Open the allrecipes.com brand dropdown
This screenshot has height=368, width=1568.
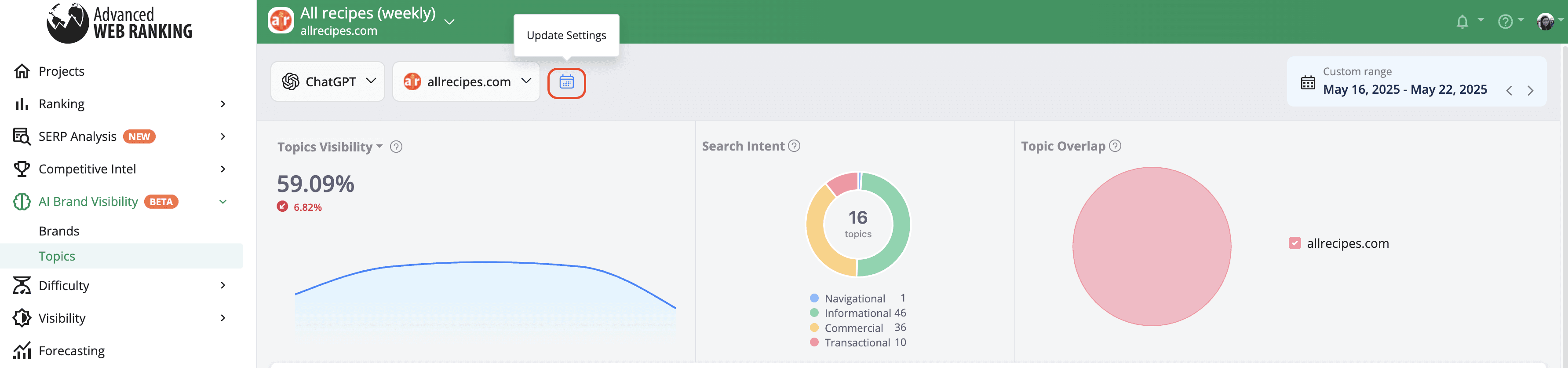[x=466, y=81]
